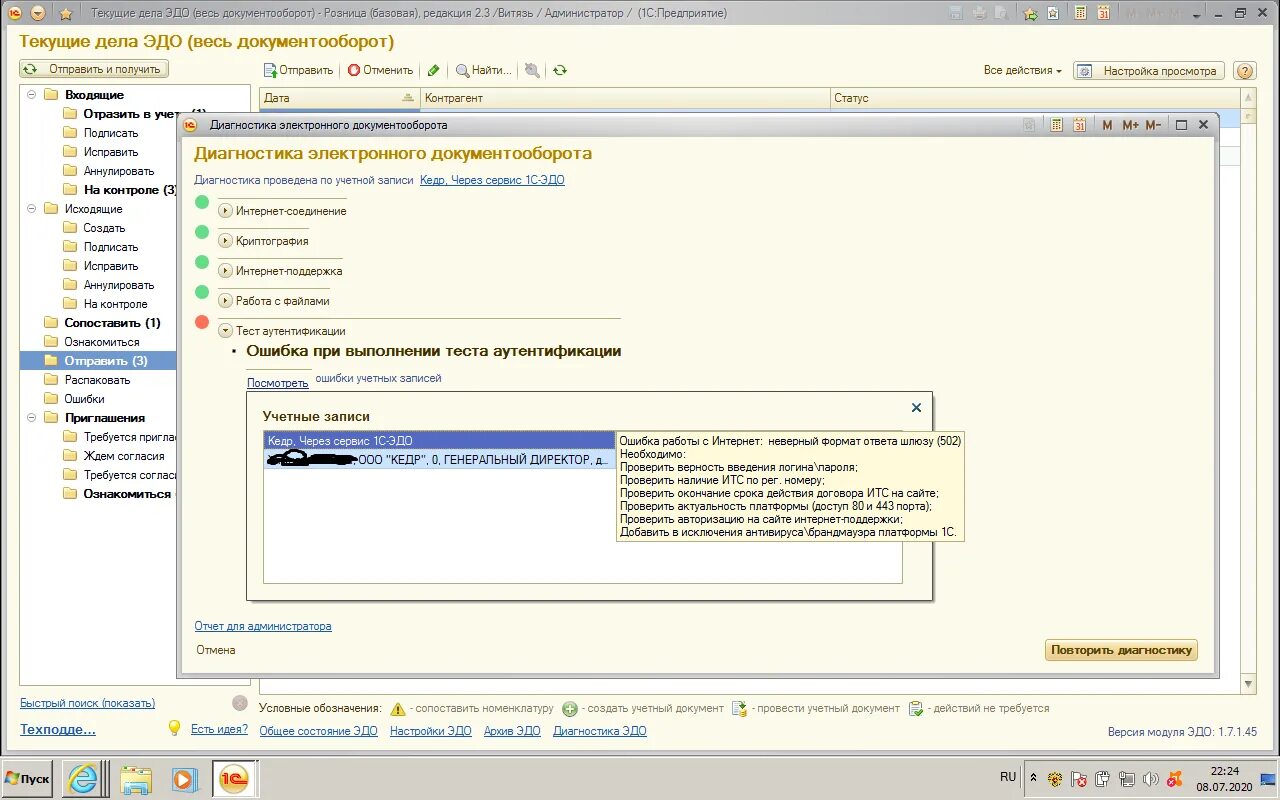Close the 'Учетные записи' popup
Screen dimensions: 1280x800
point(916,408)
